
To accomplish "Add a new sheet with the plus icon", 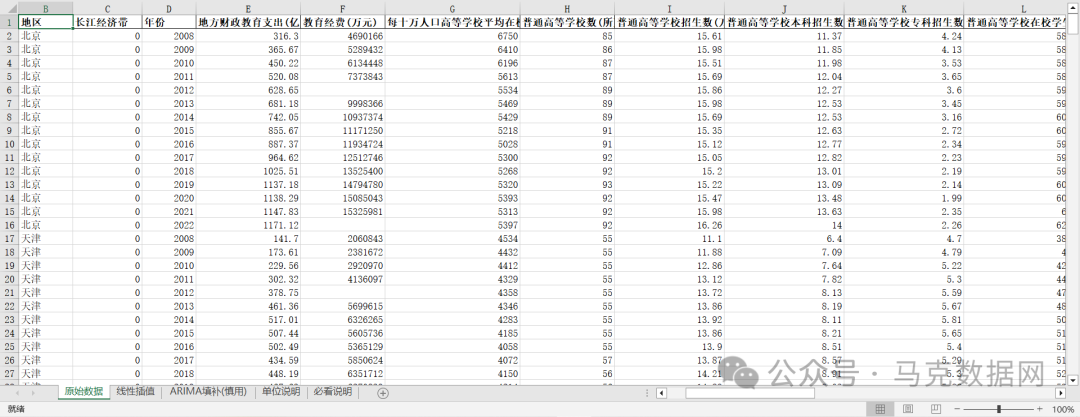I will click(x=383, y=393).
